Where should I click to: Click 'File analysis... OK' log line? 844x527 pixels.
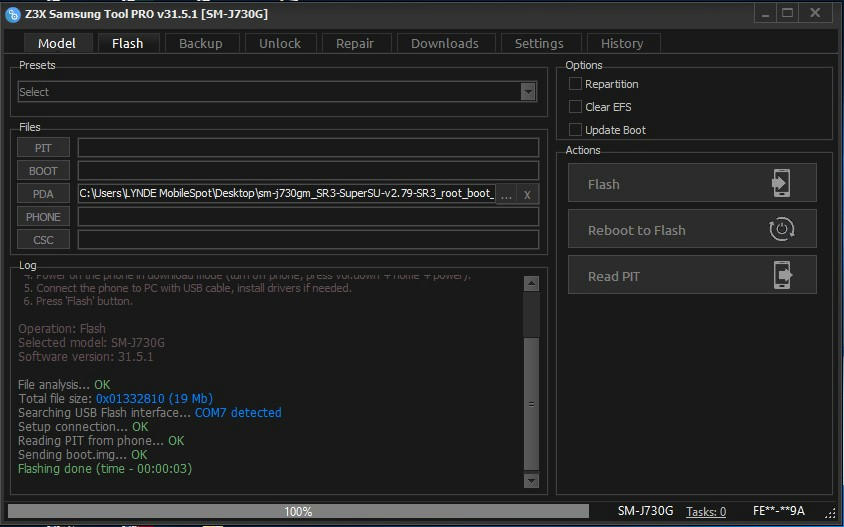click(x=64, y=384)
